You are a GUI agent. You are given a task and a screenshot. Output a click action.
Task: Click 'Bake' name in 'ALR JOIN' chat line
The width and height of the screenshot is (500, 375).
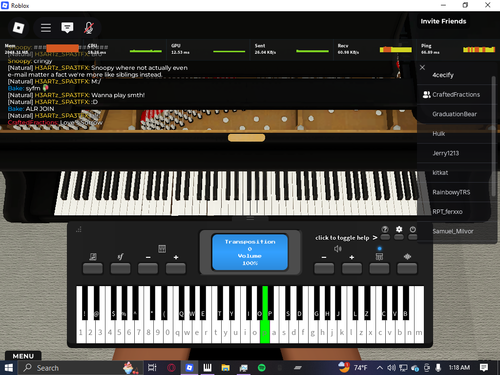pos(16,109)
